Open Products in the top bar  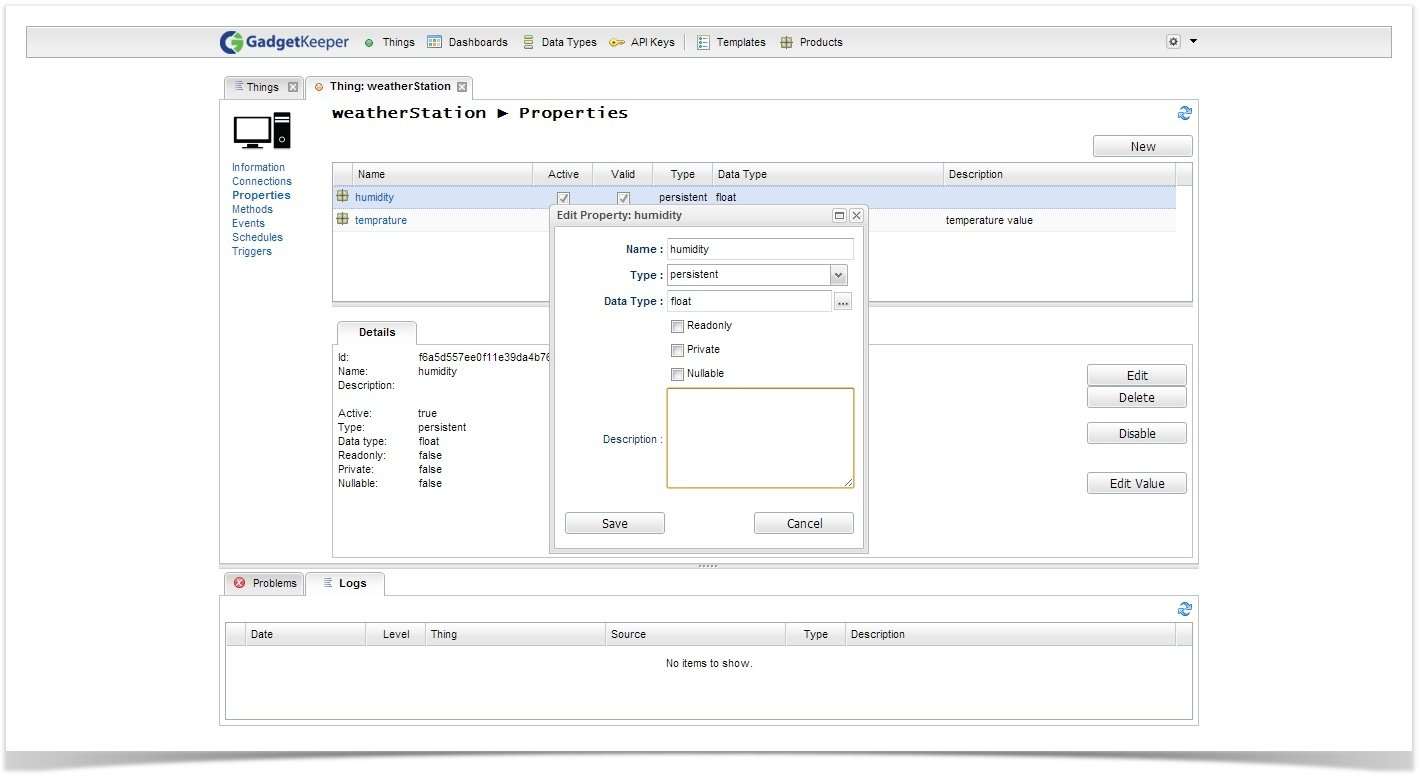tap(811, 42)
